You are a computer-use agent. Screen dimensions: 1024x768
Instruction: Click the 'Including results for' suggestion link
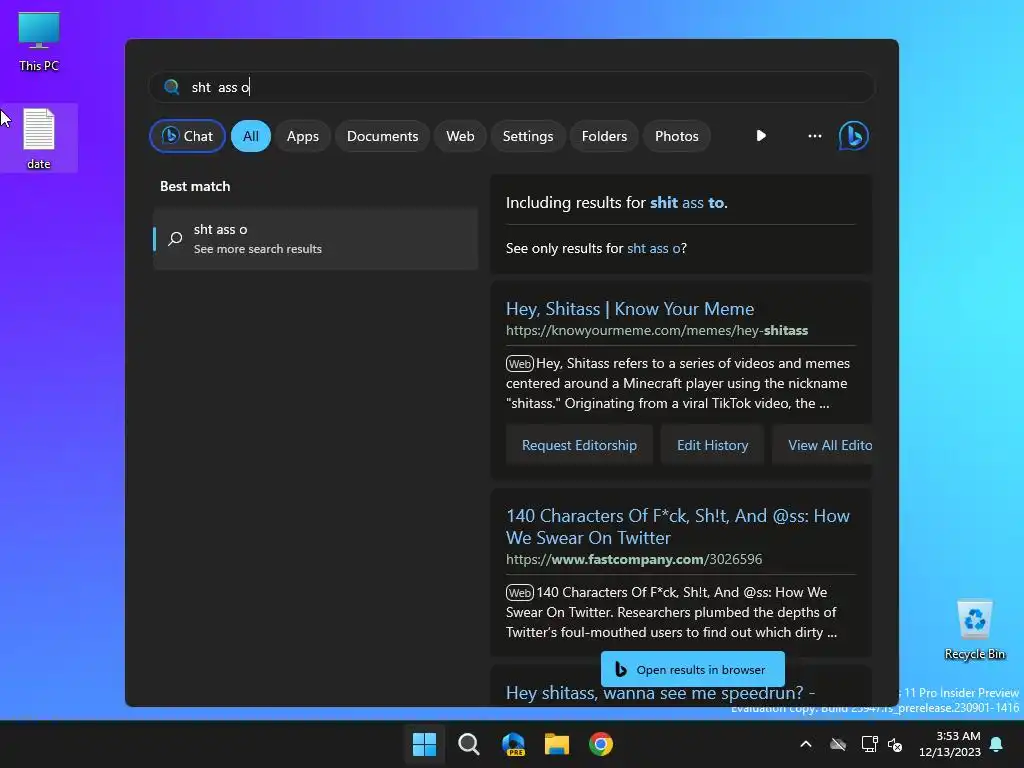click(687, 202)
